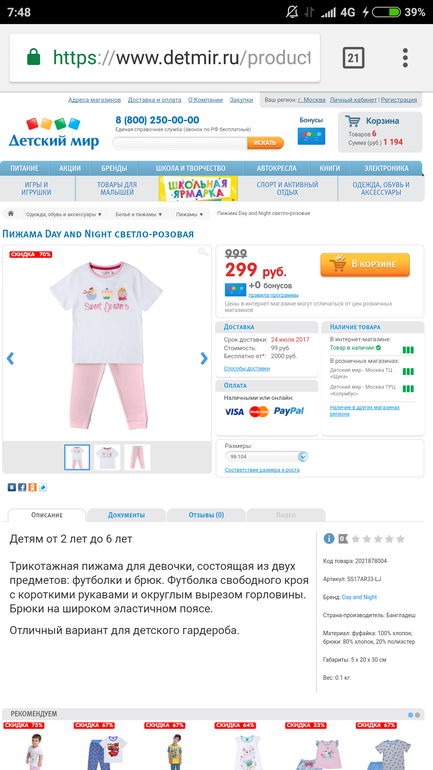This screenshot has width=433, height=770.
Task: Click the orange В корзине button
Action: click(x=365, y=265)
